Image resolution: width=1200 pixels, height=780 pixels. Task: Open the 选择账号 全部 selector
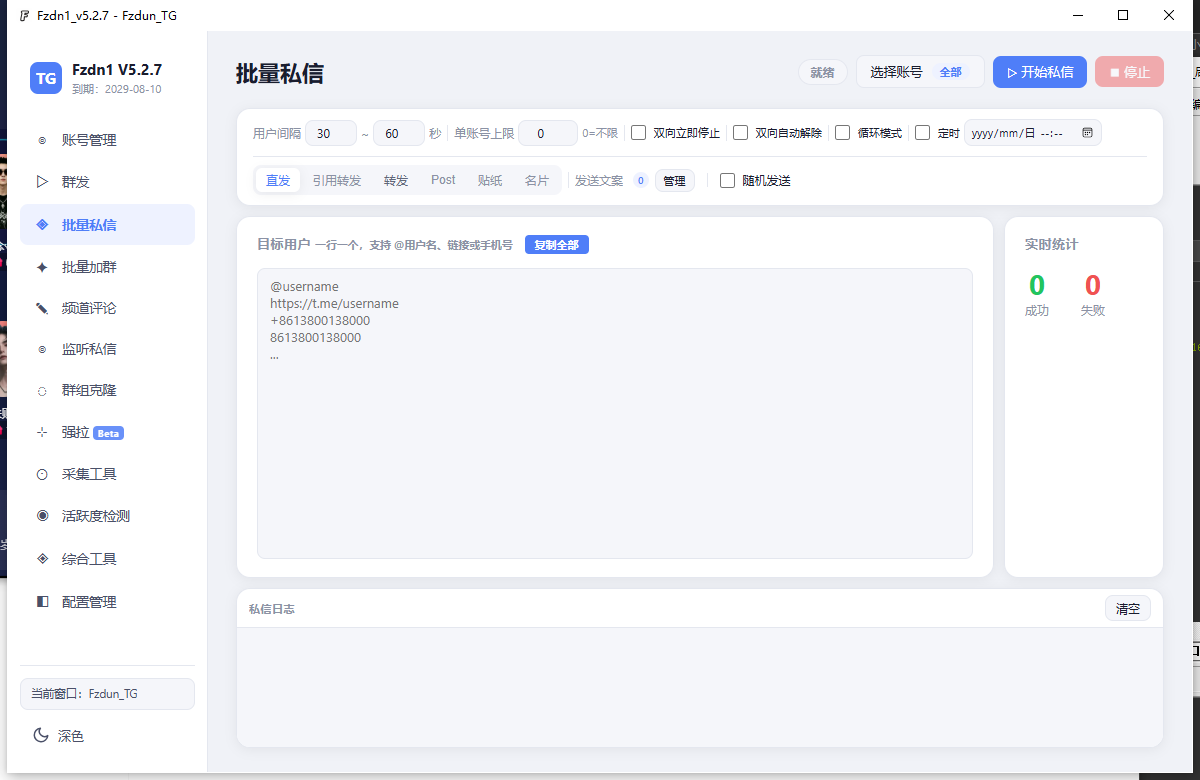920,72
